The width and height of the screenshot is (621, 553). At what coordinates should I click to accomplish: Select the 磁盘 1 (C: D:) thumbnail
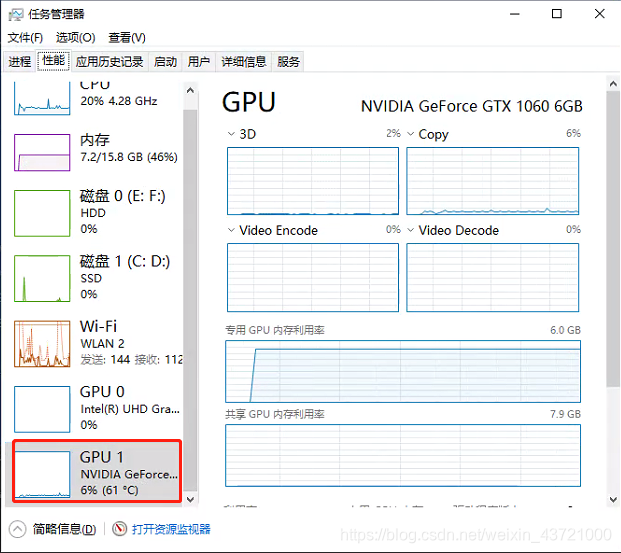point(42,278)
